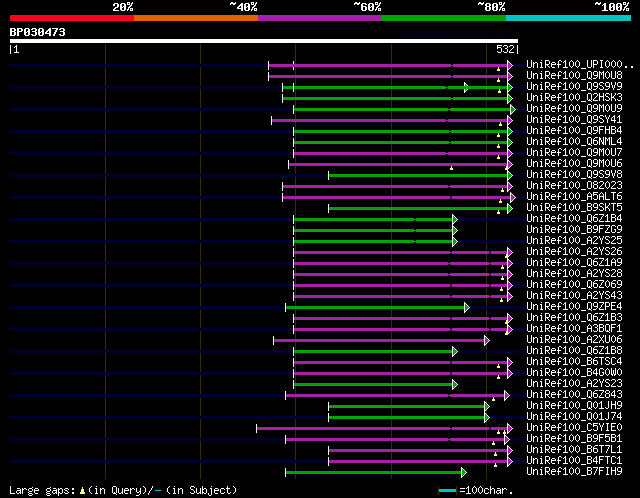
Task: Click the white BP030473 query sequence bar
Action: (x=264, y=41)
